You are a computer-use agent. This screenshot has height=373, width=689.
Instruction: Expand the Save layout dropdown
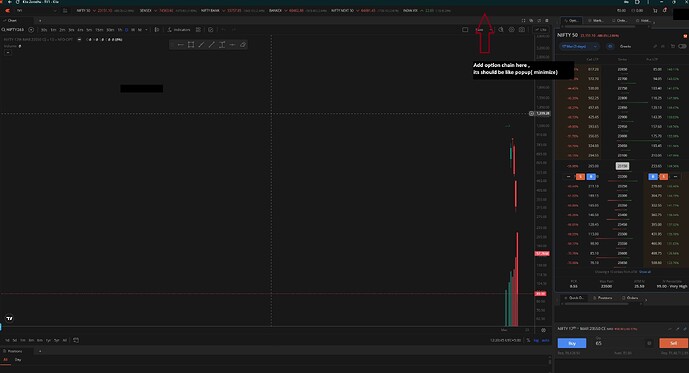tap(491, 30)
